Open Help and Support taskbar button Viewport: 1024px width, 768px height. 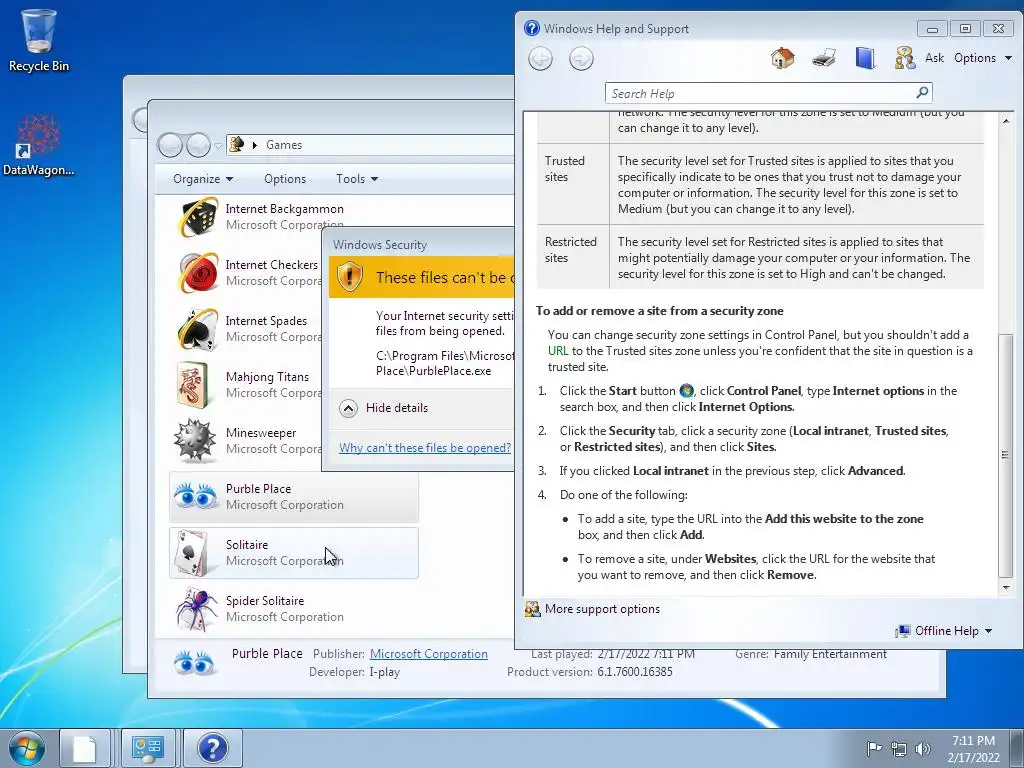(212, 748)
